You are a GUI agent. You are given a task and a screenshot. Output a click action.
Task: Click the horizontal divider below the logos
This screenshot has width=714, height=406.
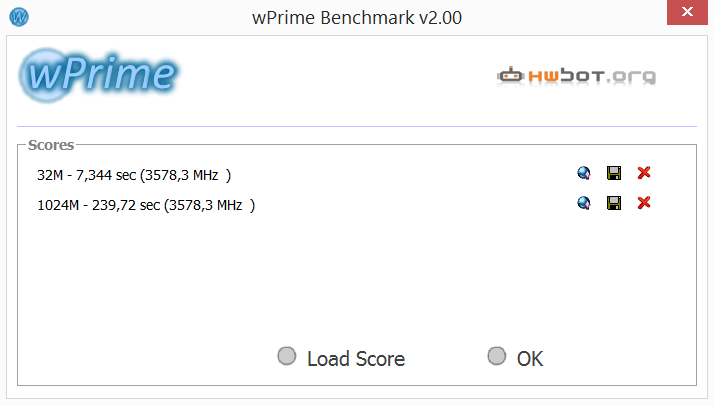pos(357,126)
